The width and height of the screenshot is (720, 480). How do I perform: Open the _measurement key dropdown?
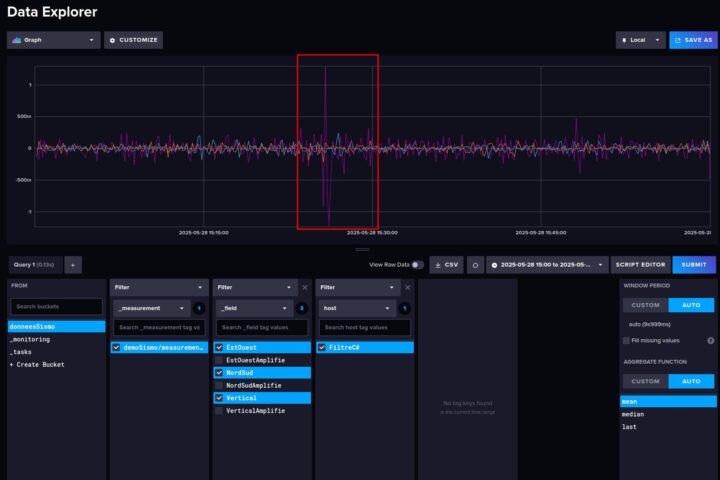click(x=152, y=308)
